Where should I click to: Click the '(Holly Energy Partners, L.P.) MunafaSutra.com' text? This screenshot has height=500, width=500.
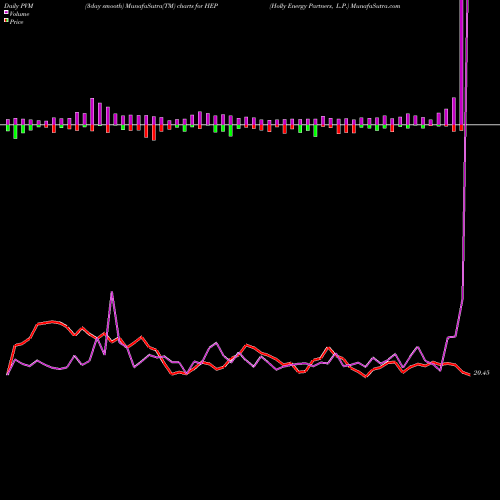click(x=335, y=6)
